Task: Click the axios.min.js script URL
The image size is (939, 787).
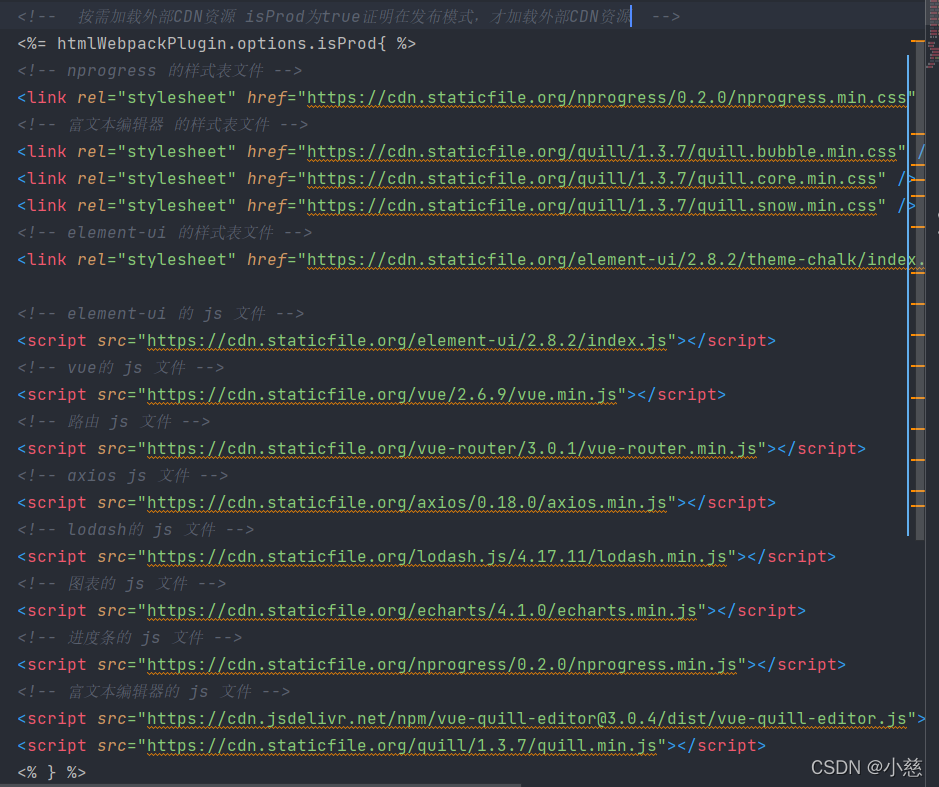Action: tap(407, 502)
